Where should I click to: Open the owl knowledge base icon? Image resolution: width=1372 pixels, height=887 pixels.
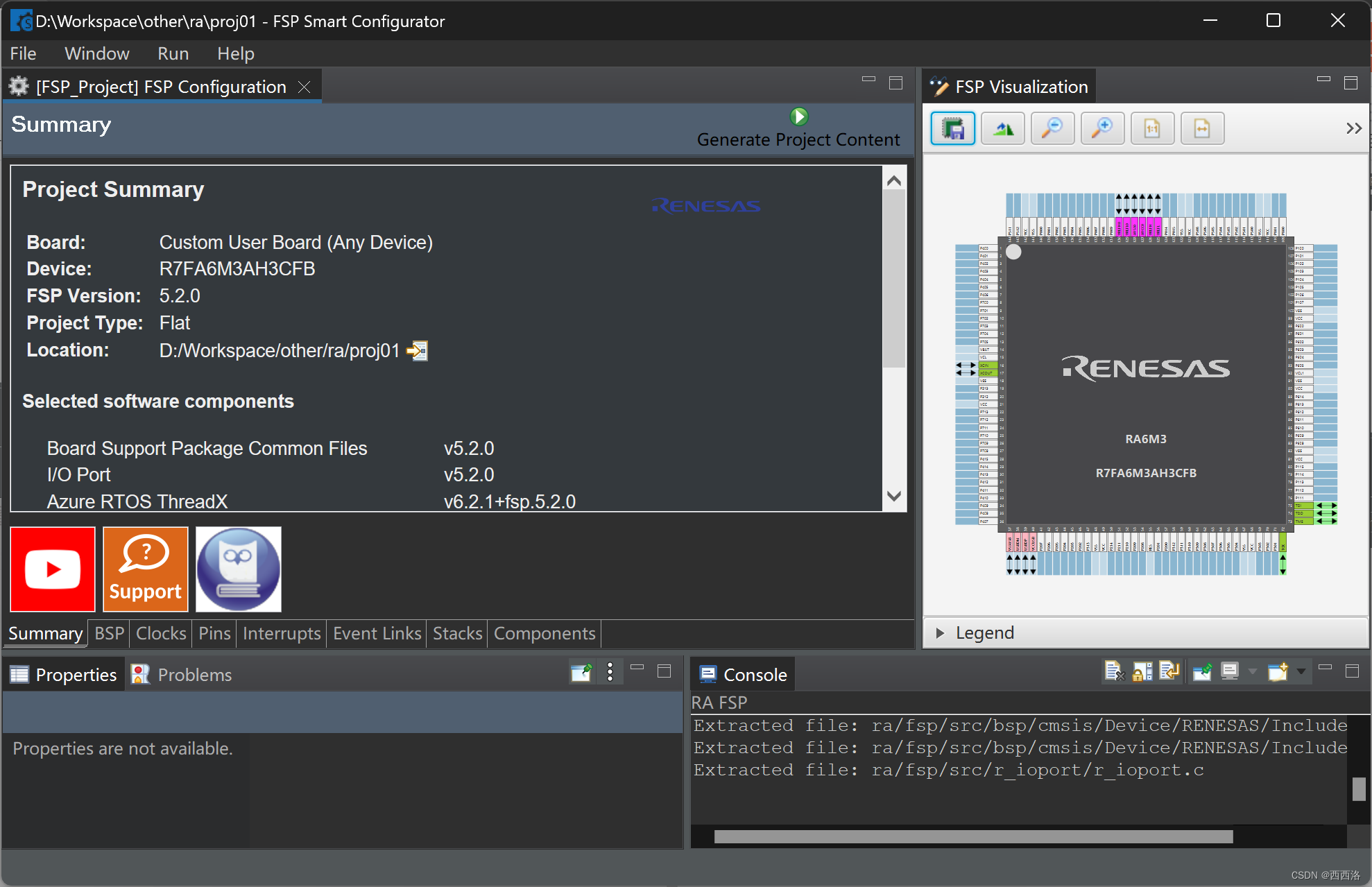coord(239,569)
